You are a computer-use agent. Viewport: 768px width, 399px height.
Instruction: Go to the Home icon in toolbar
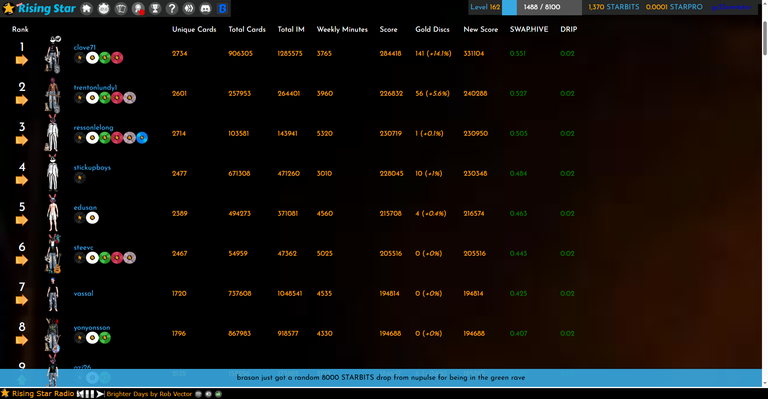[x=87, y=8]
